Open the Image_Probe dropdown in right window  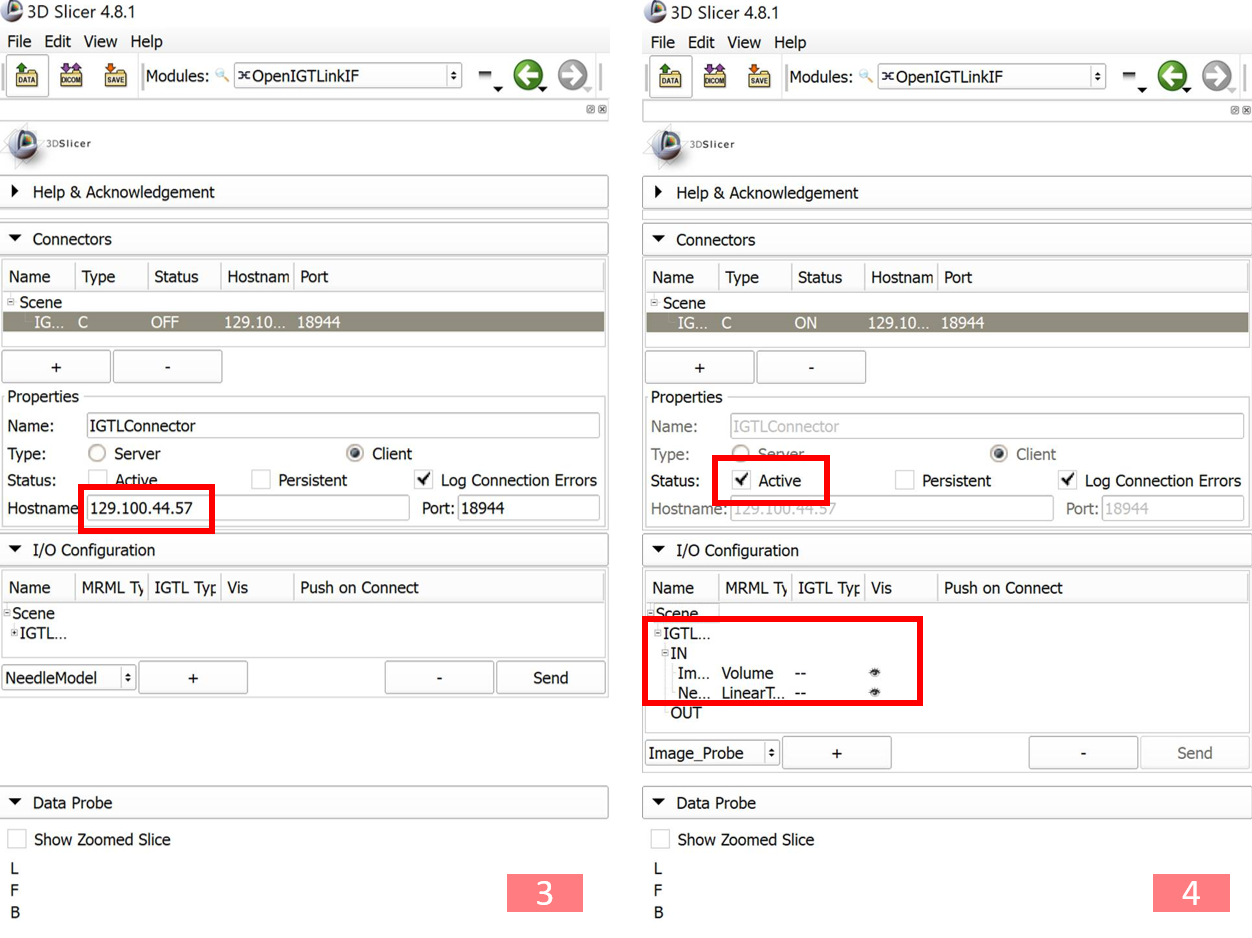[713, 753]
